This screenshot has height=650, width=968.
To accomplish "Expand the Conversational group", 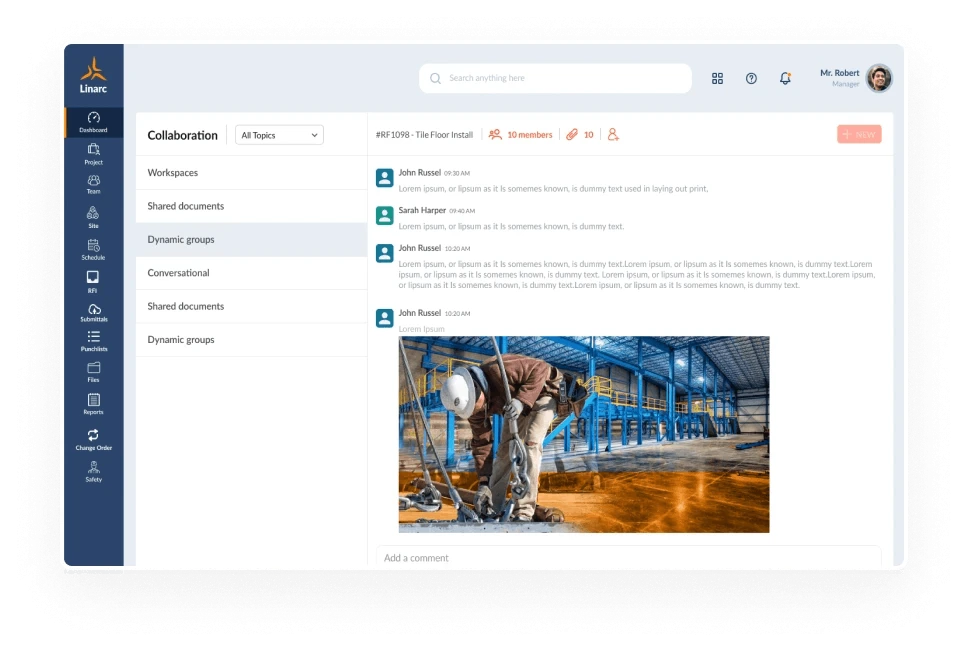I will [178, 272].
